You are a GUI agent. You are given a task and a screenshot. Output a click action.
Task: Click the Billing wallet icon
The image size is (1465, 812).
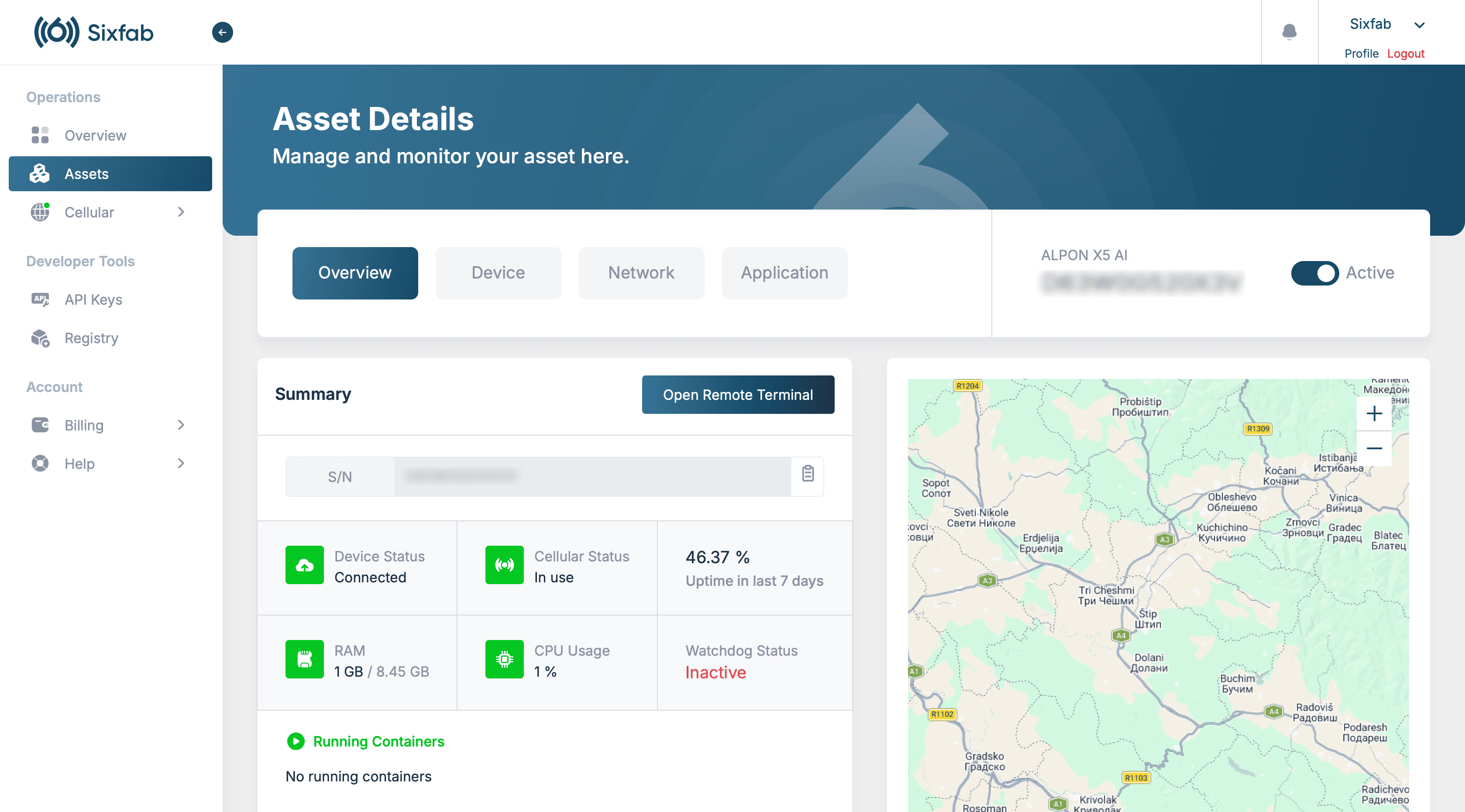click(40, 425)
